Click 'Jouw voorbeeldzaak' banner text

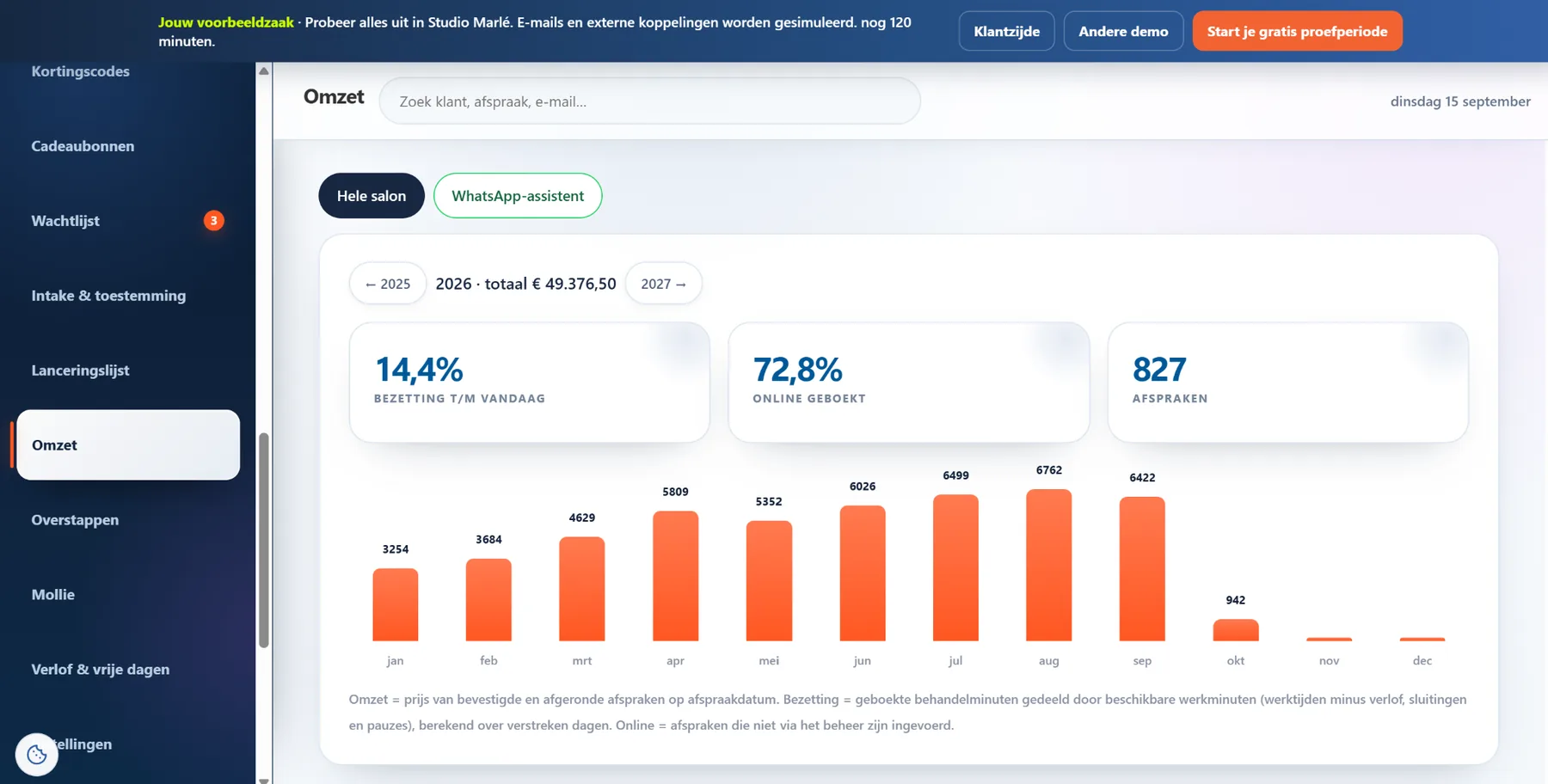pyautogui.click(x=226, y=22)
